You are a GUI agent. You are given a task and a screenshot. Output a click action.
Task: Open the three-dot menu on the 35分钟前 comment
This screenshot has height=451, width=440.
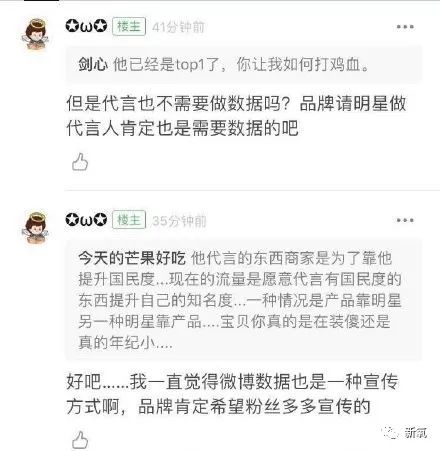click(x=405, y=220)
